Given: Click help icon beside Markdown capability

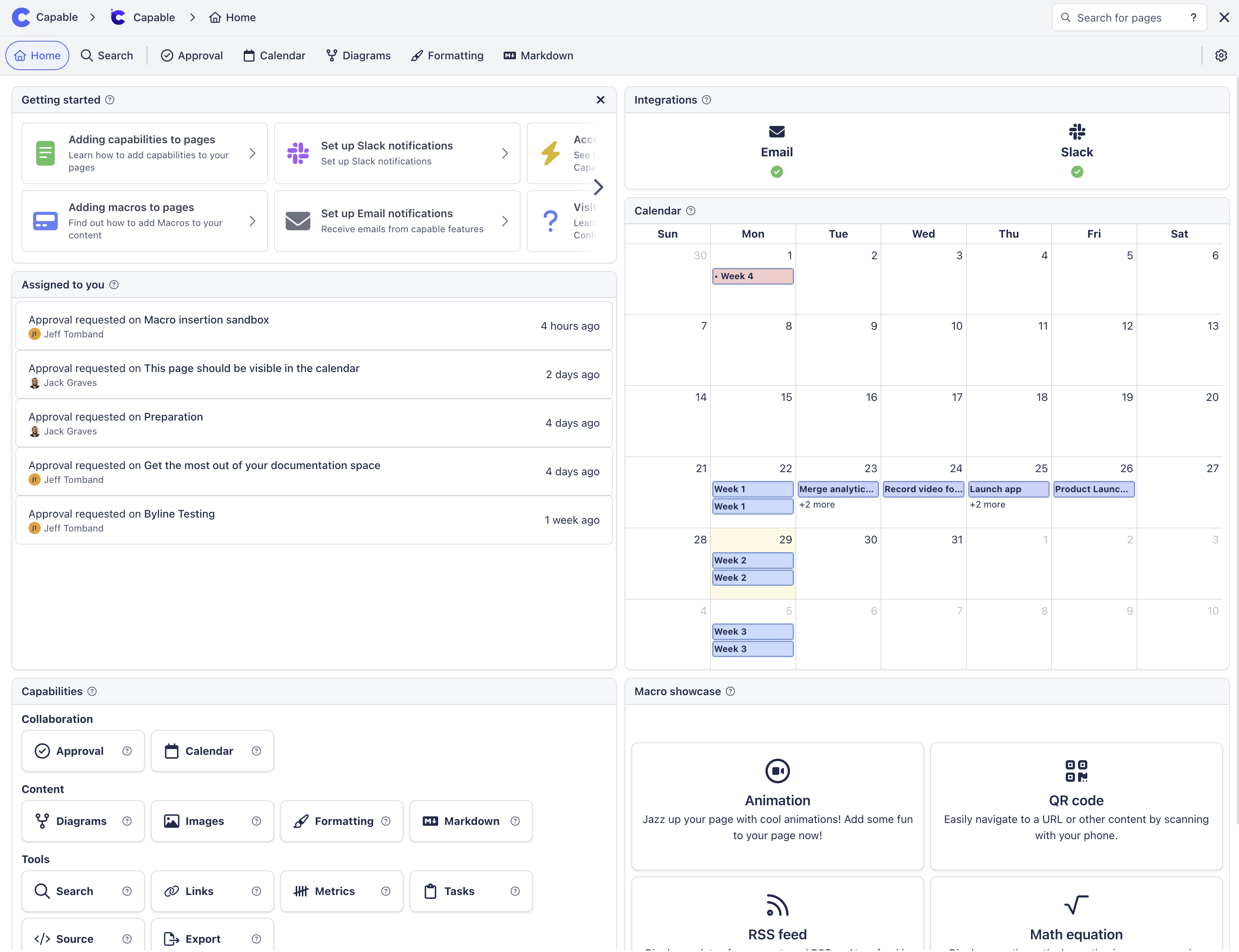Looking at the screenshot, I should [515, 821].
